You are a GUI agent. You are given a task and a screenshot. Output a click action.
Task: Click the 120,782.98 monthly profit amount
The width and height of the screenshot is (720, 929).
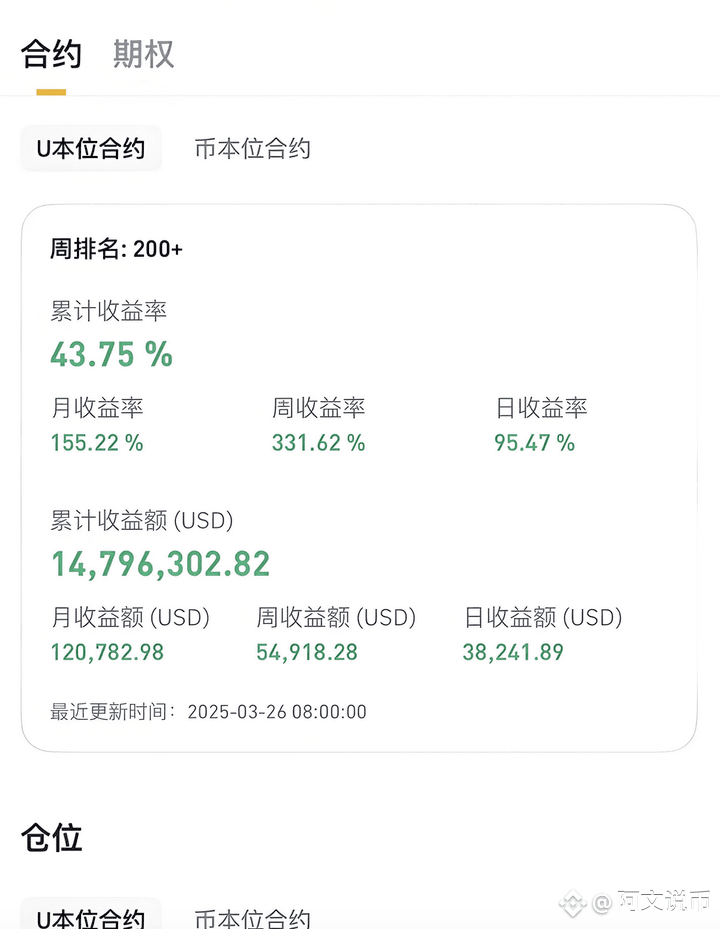pos(107,652)
